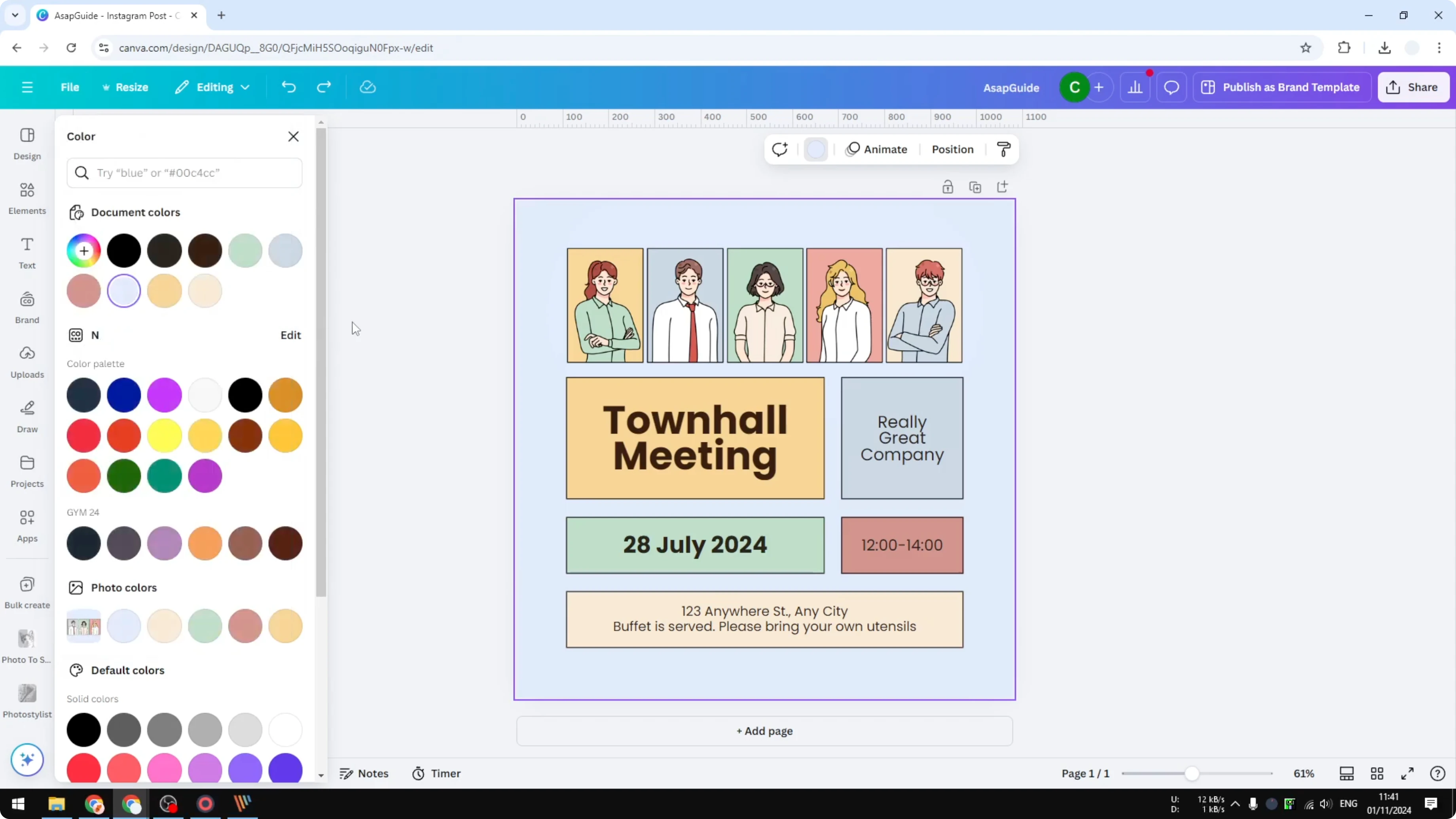Open the hamburger main menu

click(x=27, y=87)
